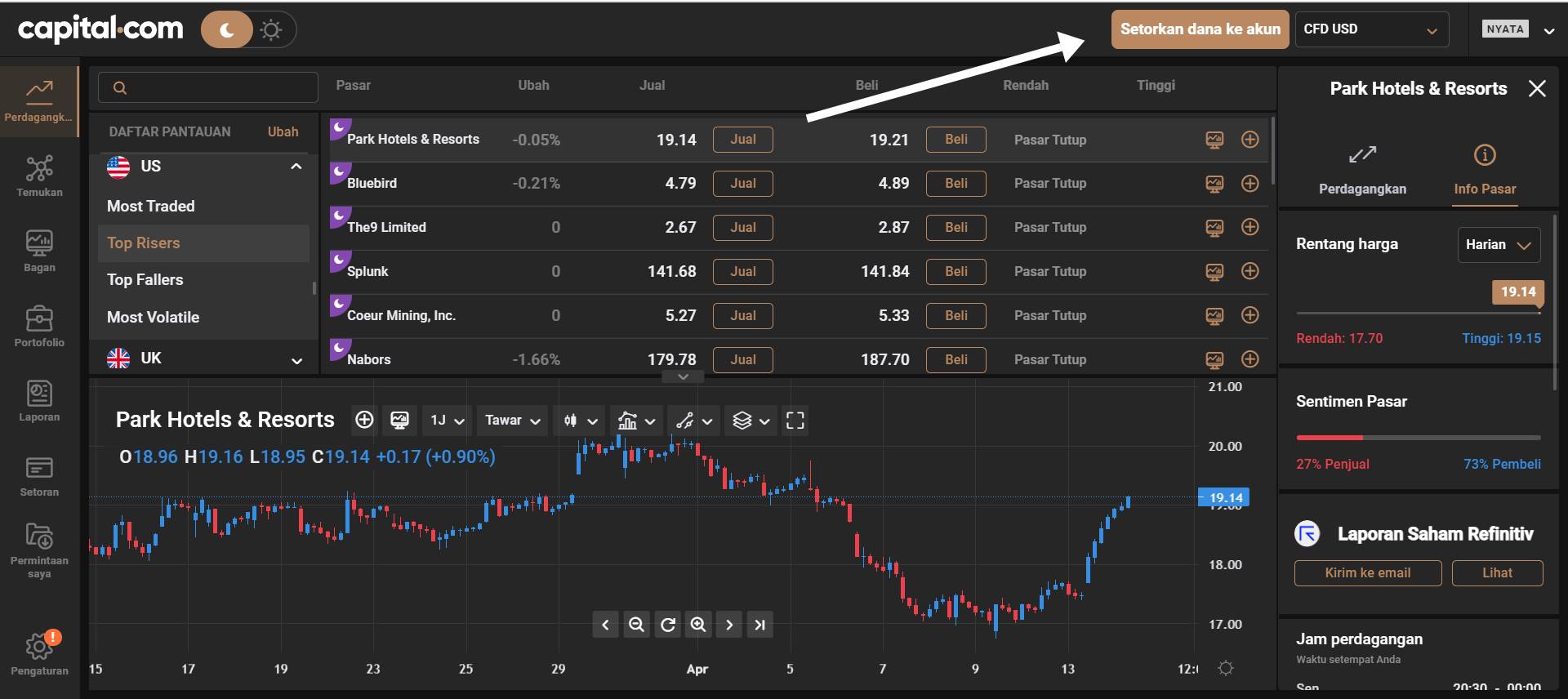
Task: Add chart to watchlist via plus icon
Action: click(x=364, y=421)
